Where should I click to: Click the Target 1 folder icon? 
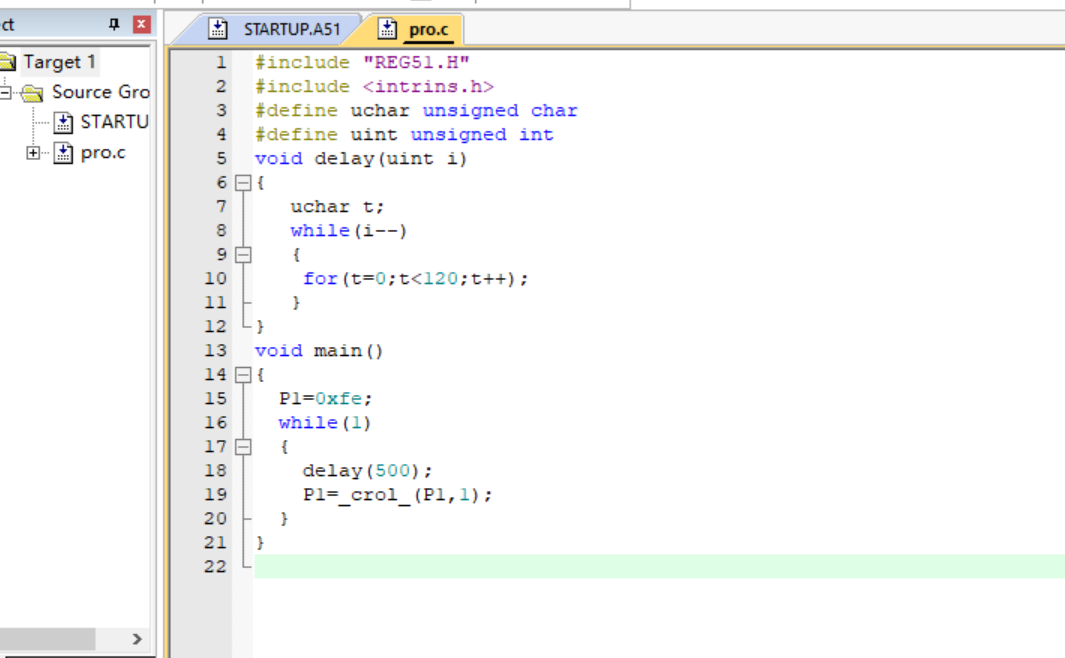[8, 62]
